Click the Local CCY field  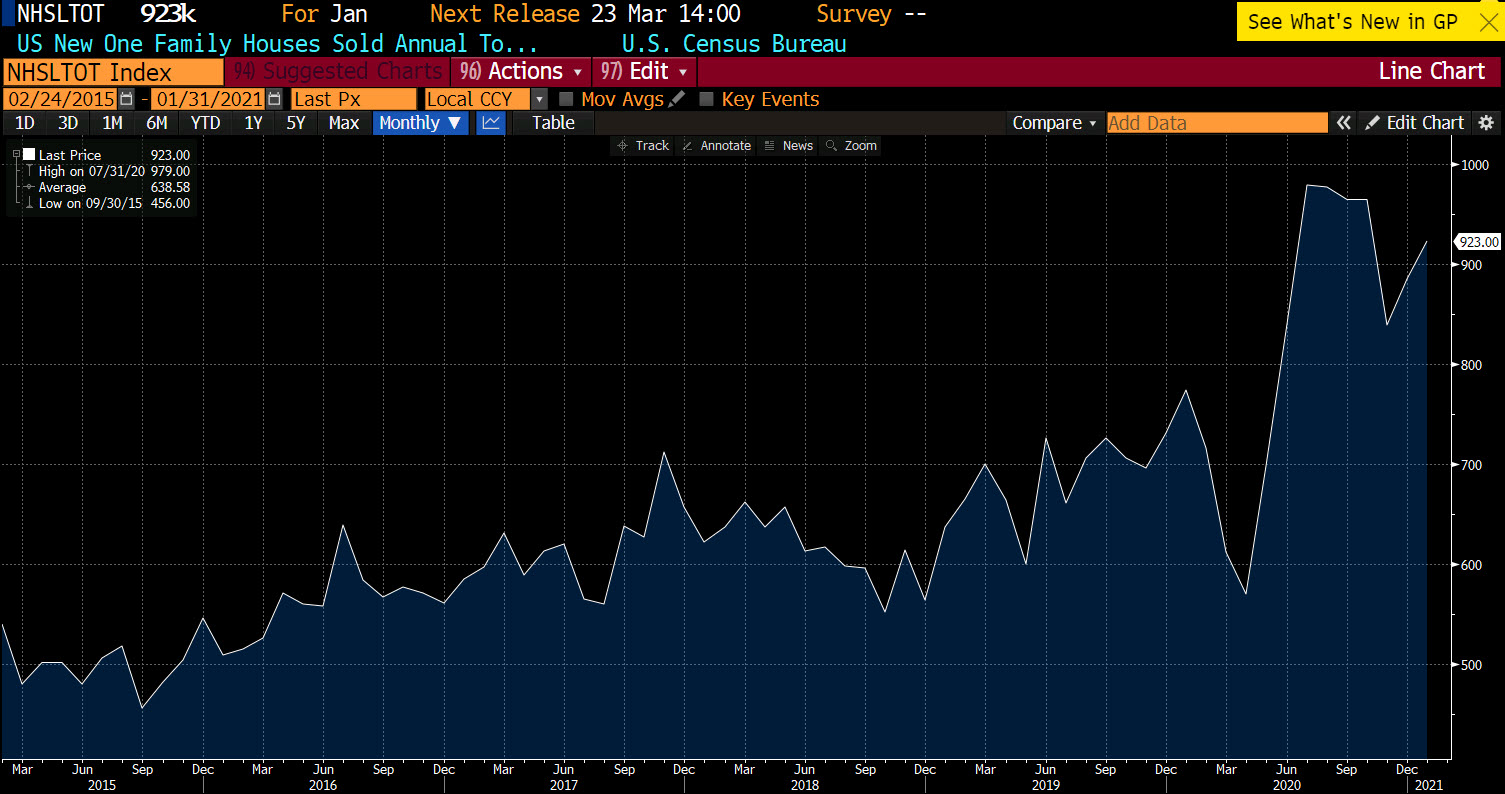click(x=477, y=99)
